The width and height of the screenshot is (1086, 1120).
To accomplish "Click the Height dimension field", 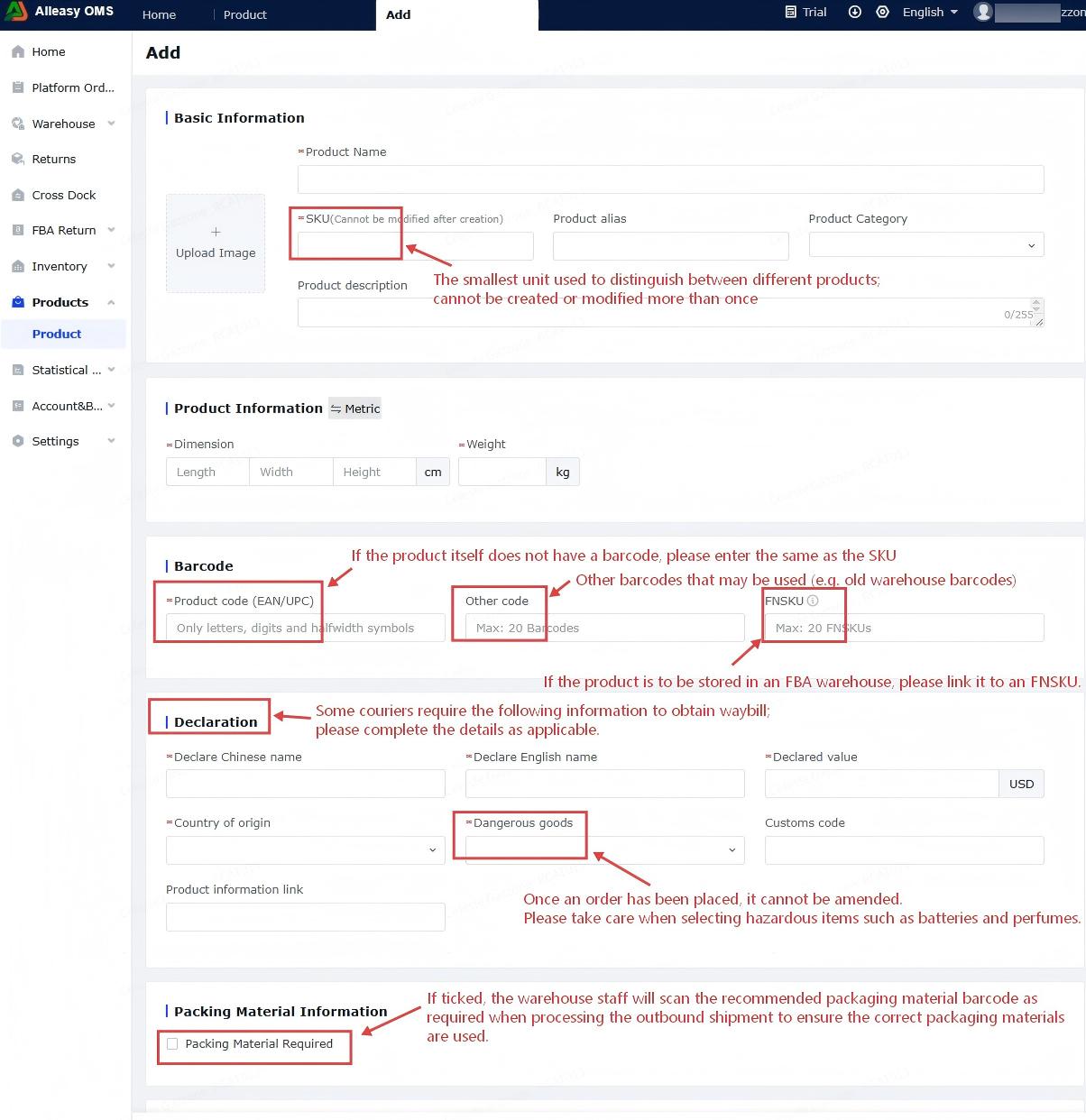I will [373, 472].
